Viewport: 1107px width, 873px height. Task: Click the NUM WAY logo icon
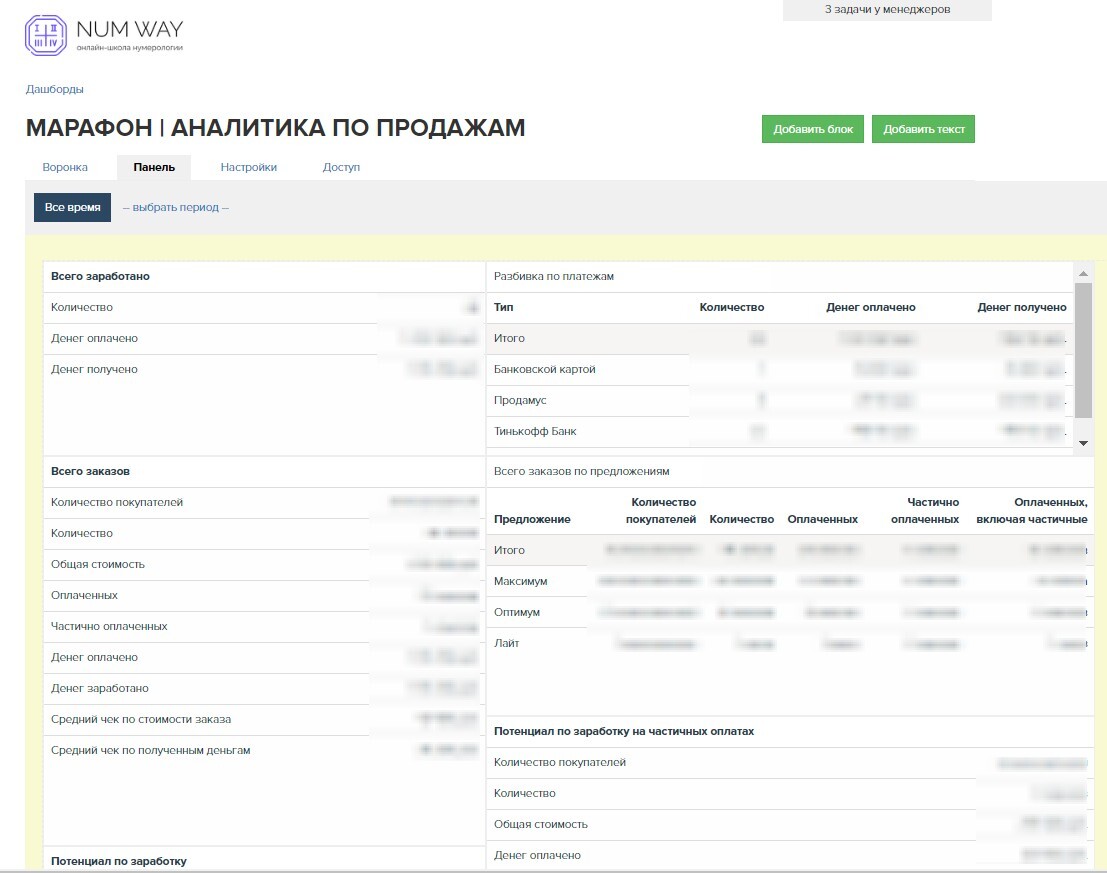46,35
